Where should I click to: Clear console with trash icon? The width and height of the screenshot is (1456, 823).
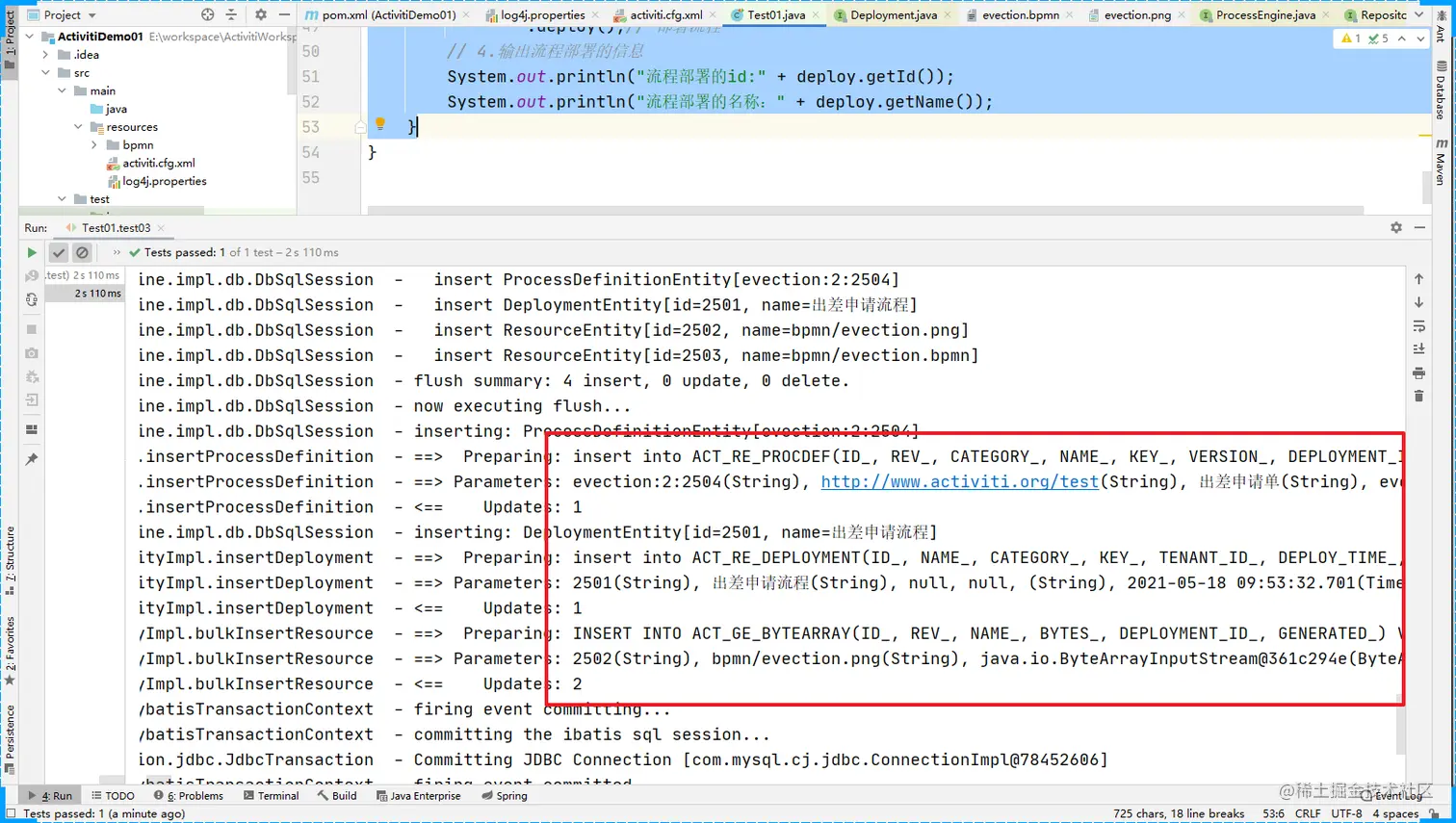click(1418, 397)
